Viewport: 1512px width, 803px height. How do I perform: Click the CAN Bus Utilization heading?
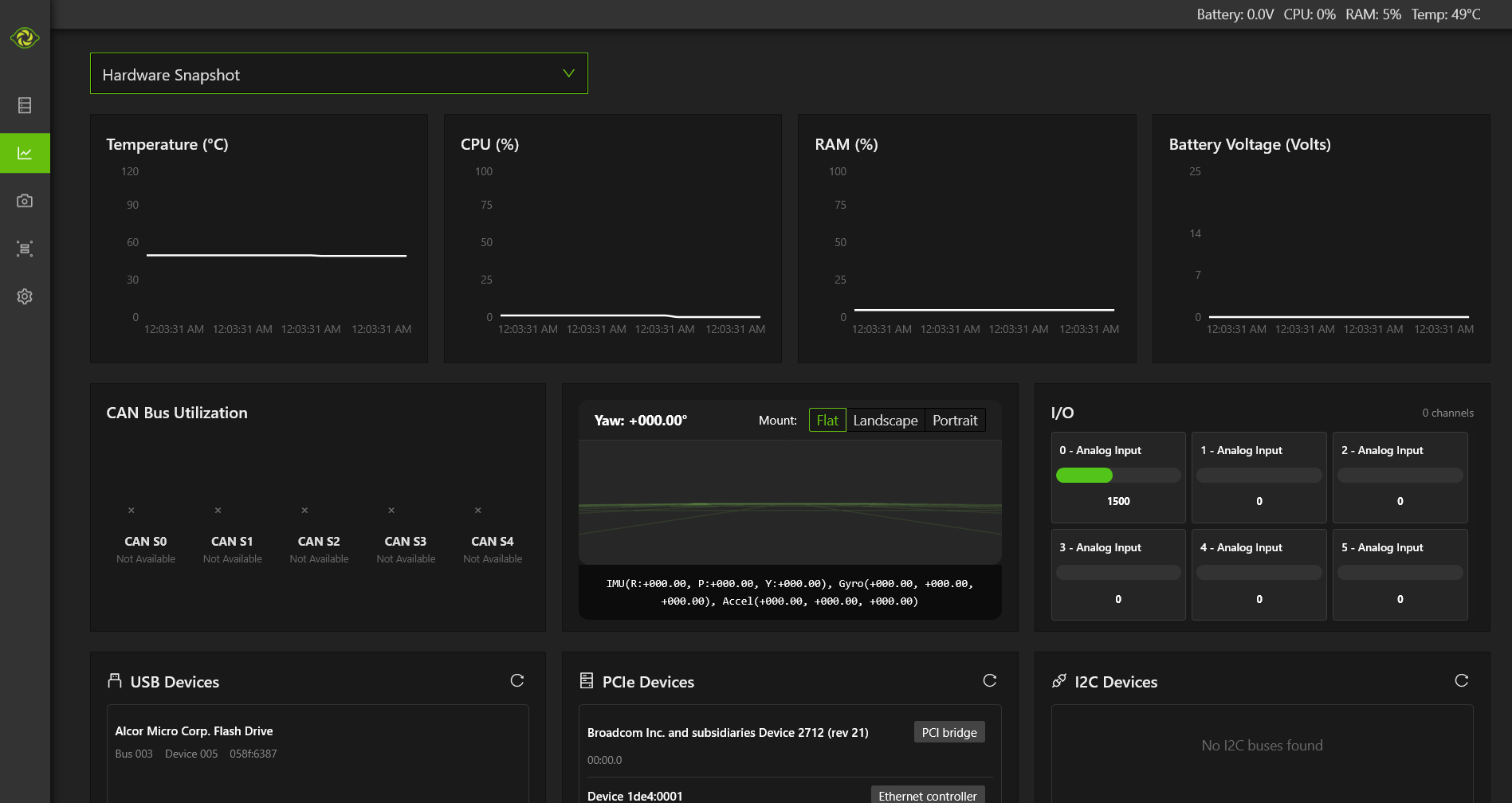pos(177,413)
